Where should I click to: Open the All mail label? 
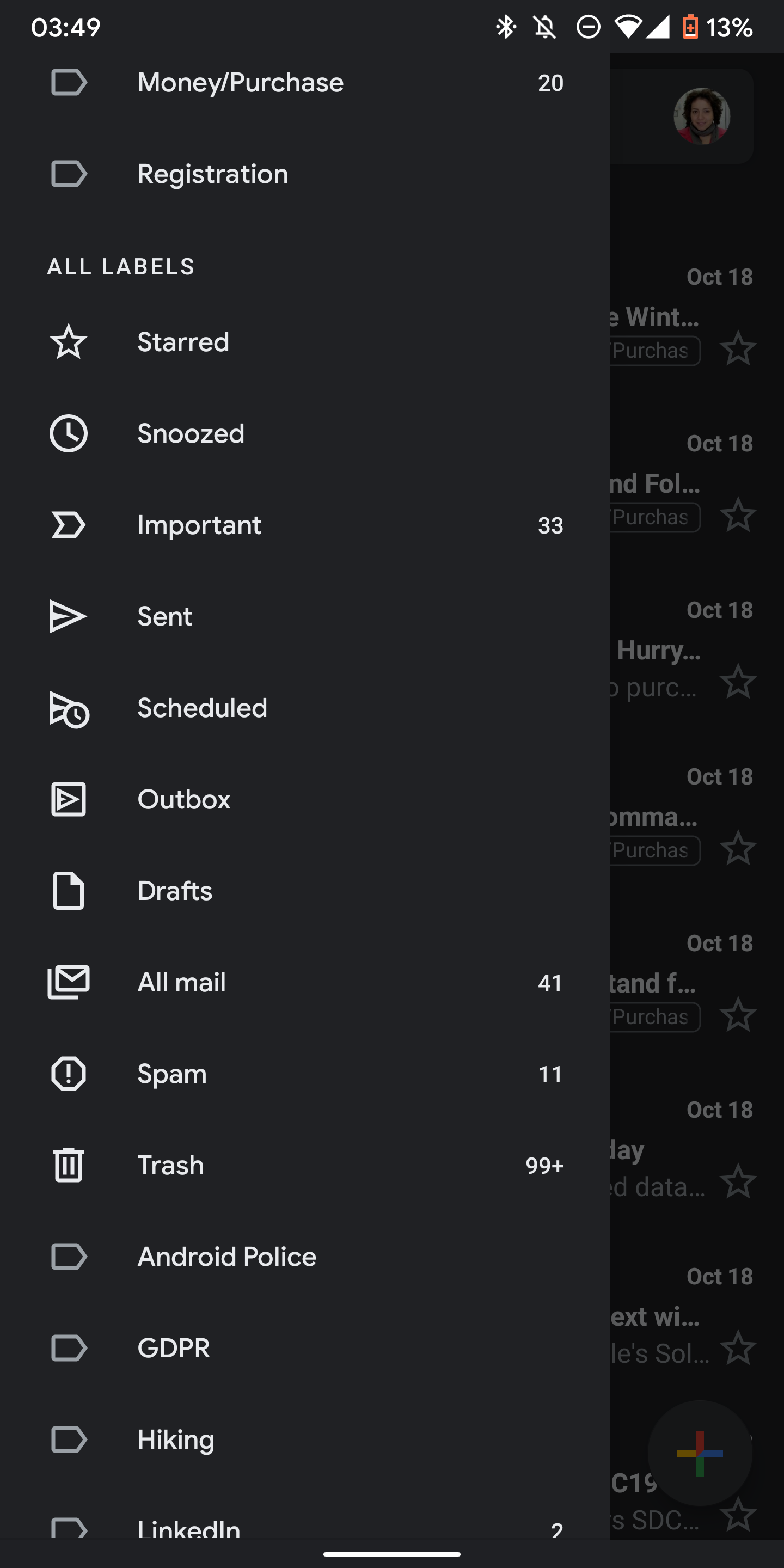click(x=181, y=982)
